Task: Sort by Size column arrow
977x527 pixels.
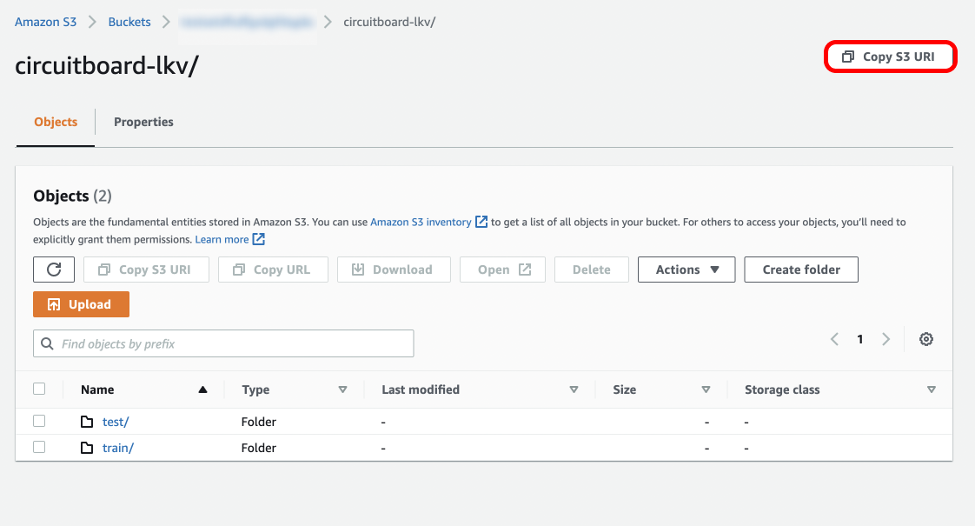Action: (x=706, y=390)
